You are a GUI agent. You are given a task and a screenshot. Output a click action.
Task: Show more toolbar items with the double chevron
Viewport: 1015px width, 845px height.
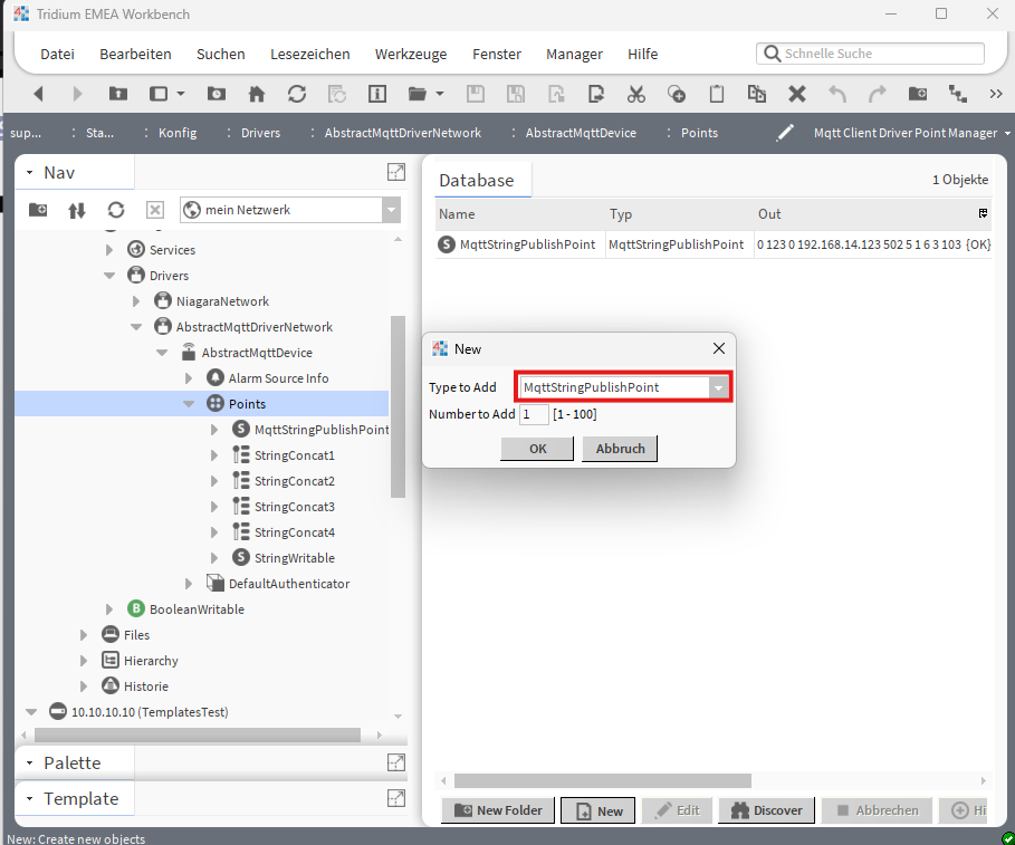click(x=996, y=94)
